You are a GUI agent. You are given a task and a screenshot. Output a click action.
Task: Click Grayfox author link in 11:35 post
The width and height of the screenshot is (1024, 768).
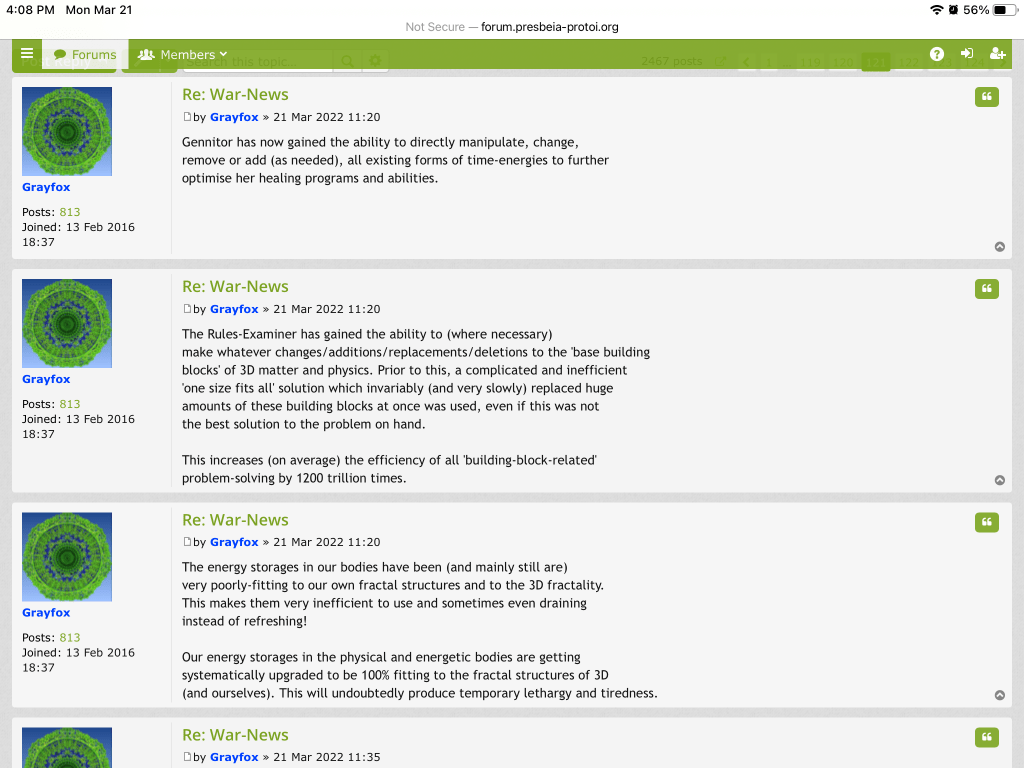(x=234, y=757)
